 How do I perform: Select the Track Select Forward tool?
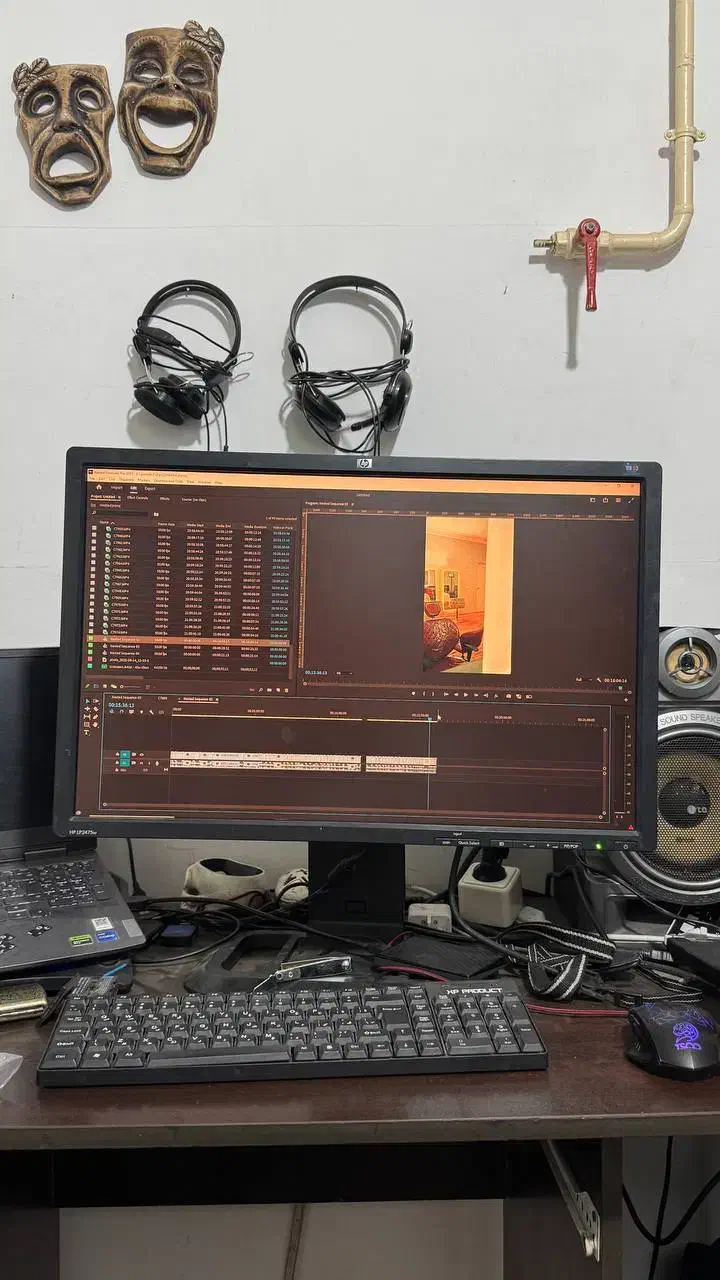(96, 701)
